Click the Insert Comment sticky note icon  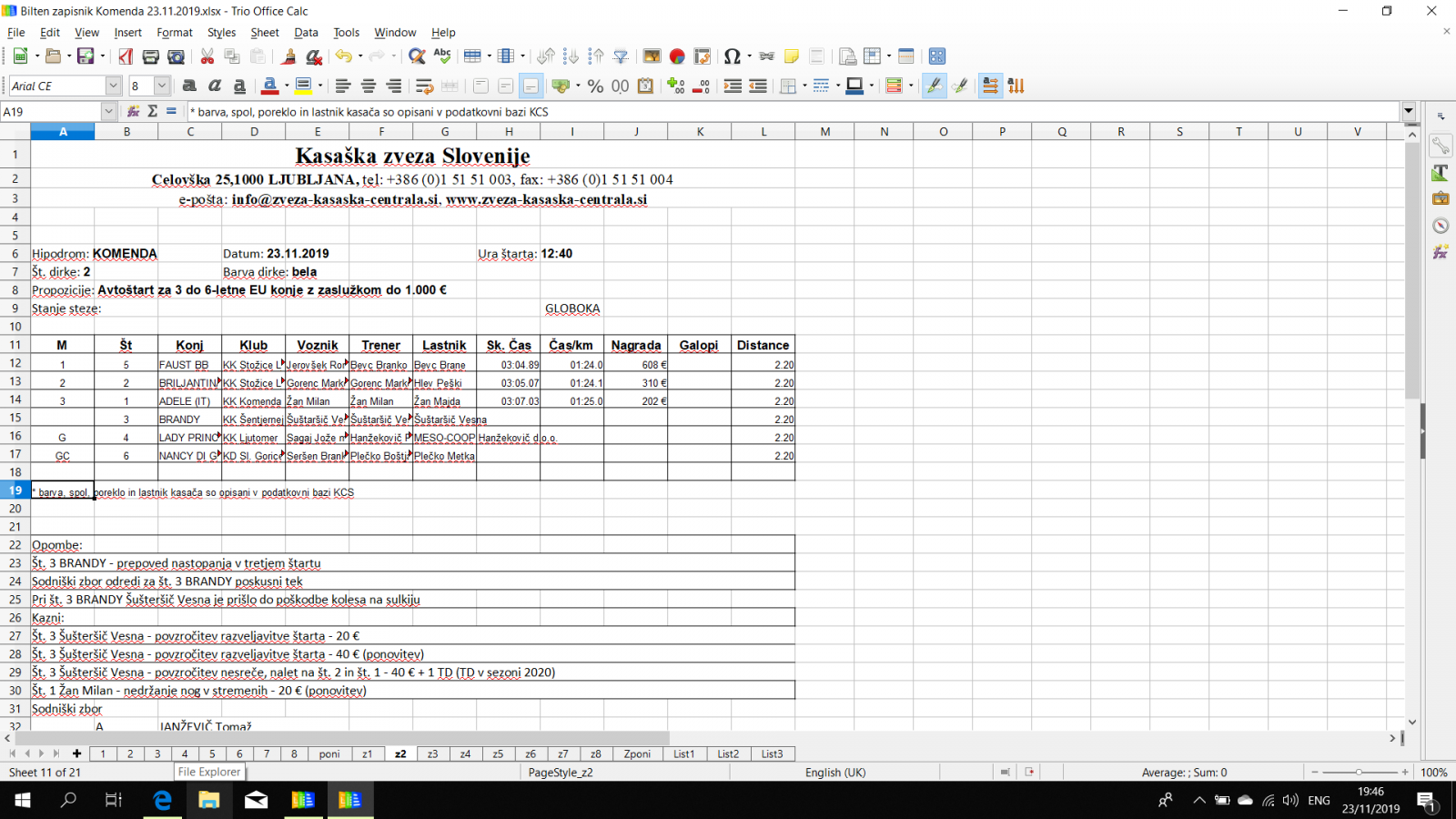[792, 56]
